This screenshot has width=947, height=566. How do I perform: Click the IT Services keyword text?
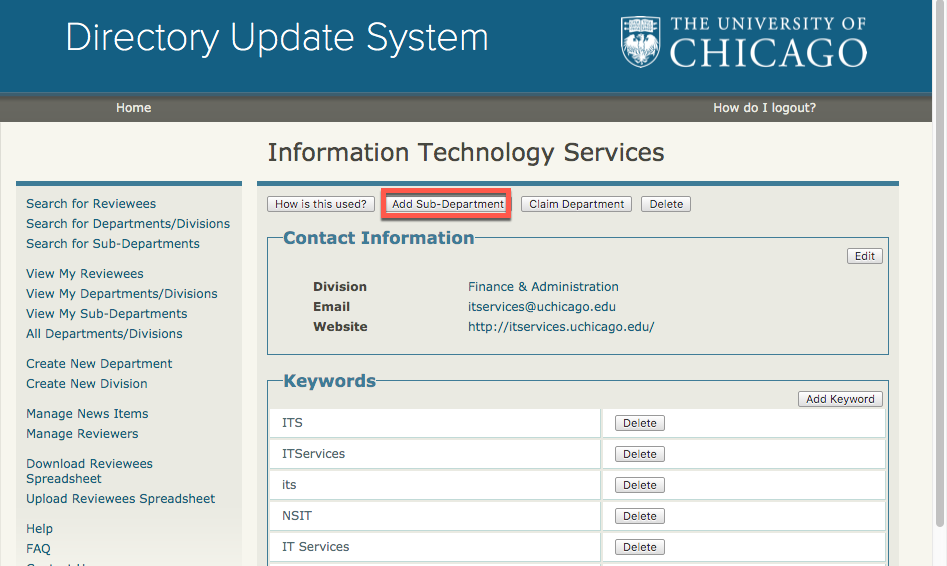point(315,547)
